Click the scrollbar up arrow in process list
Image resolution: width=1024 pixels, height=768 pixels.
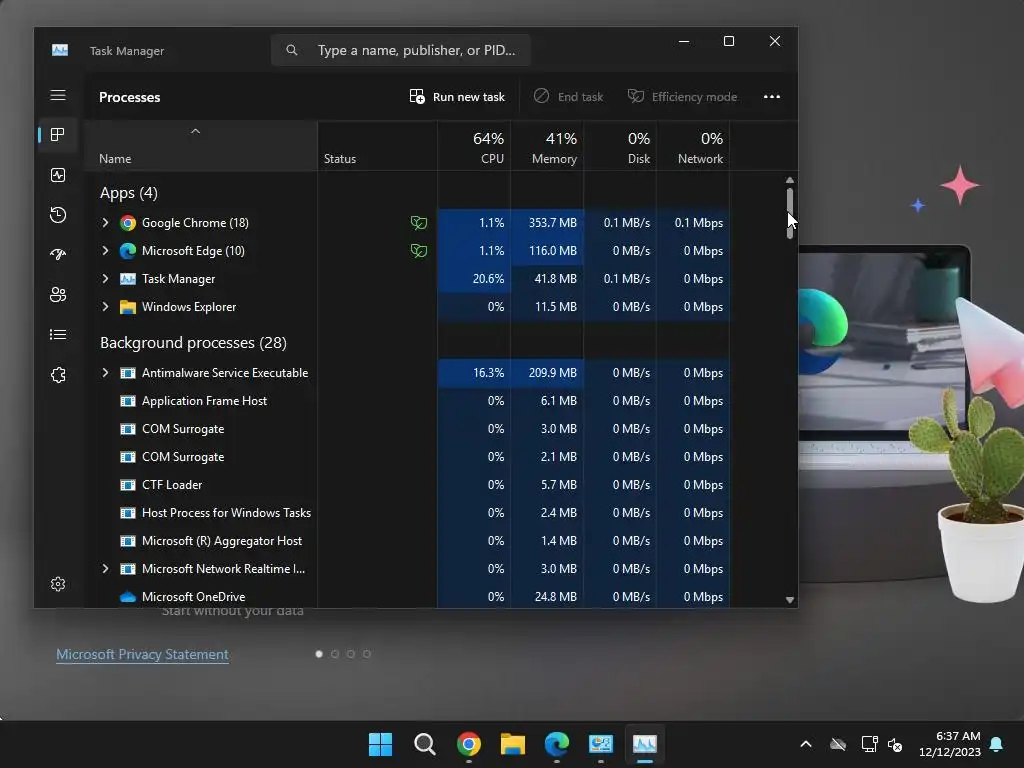click(790, 180)
